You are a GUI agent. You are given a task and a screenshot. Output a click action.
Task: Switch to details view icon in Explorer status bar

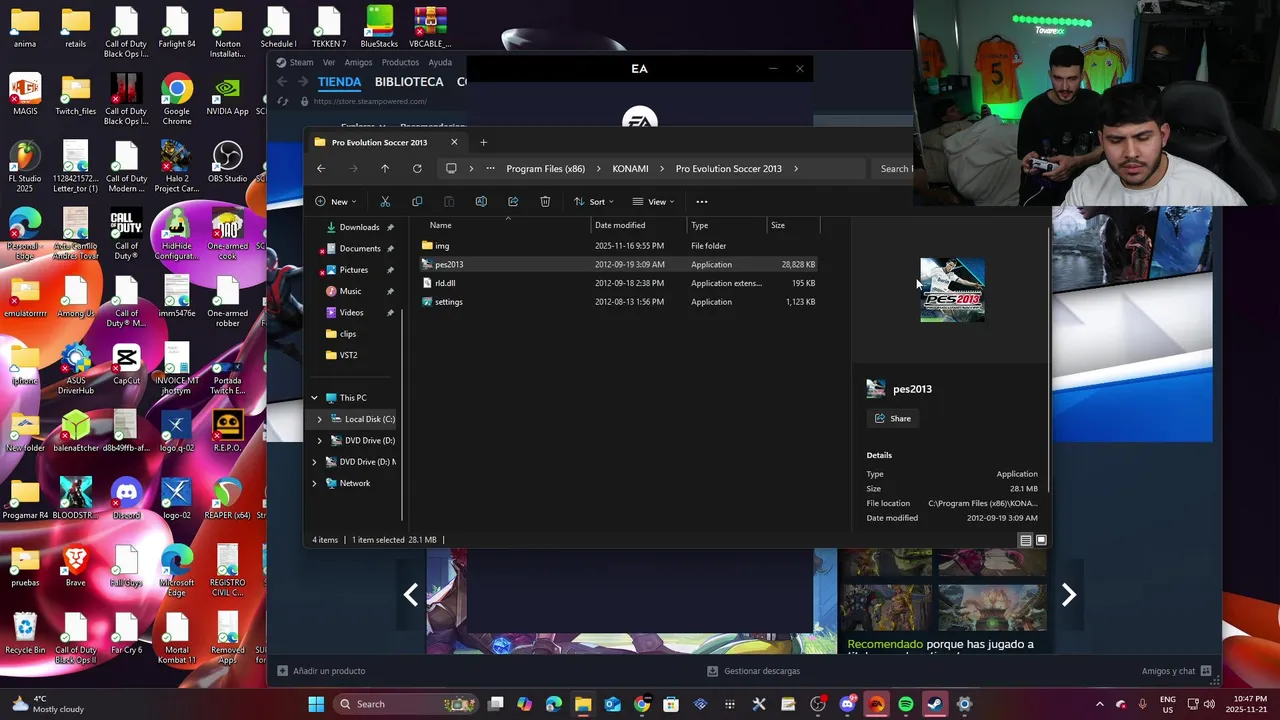tap(1025, 540)
